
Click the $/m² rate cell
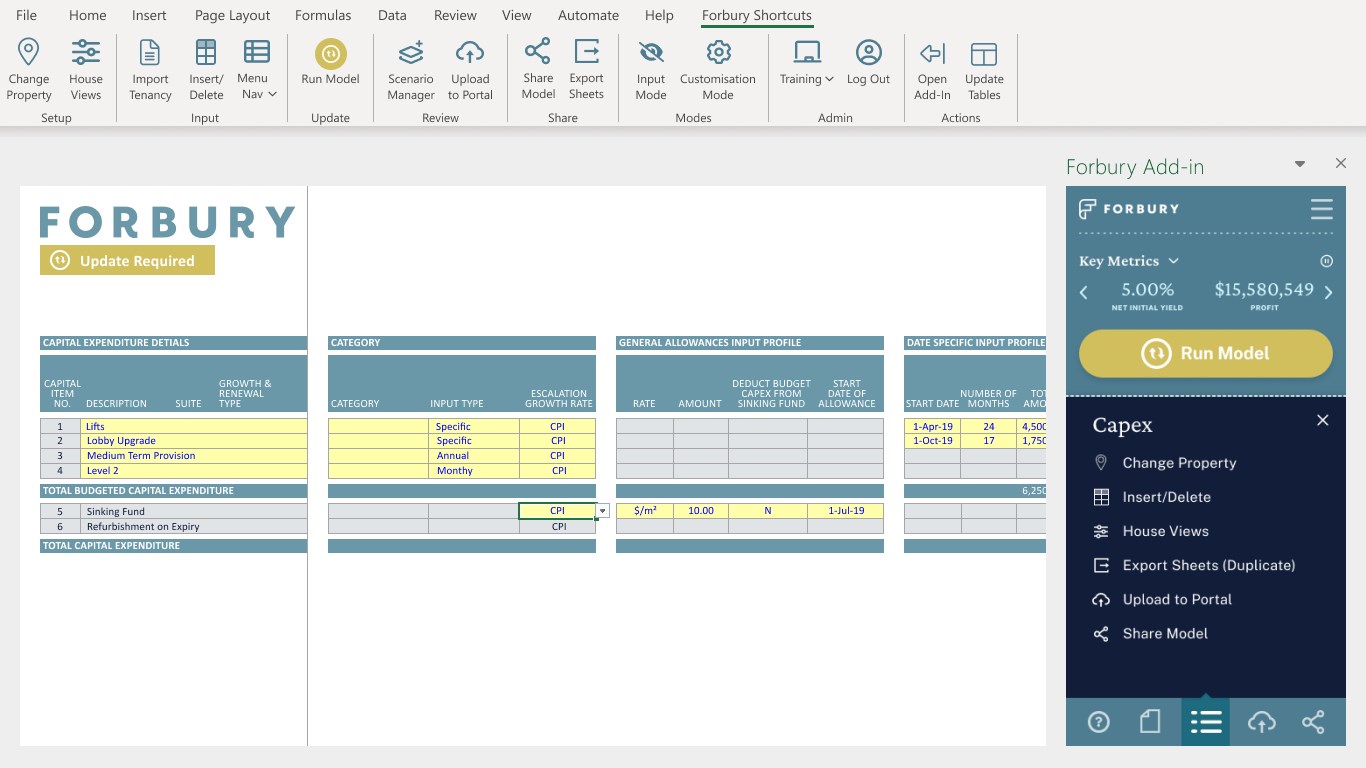pos(645,511)
